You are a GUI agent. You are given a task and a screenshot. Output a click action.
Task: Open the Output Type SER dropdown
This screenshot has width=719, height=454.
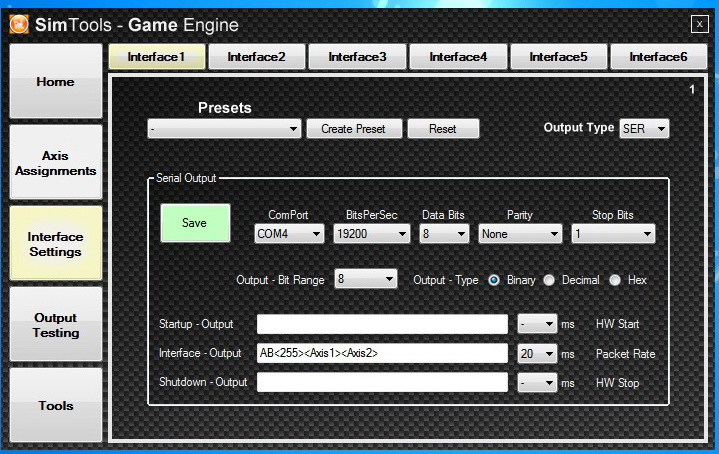[x=644, y=128]
